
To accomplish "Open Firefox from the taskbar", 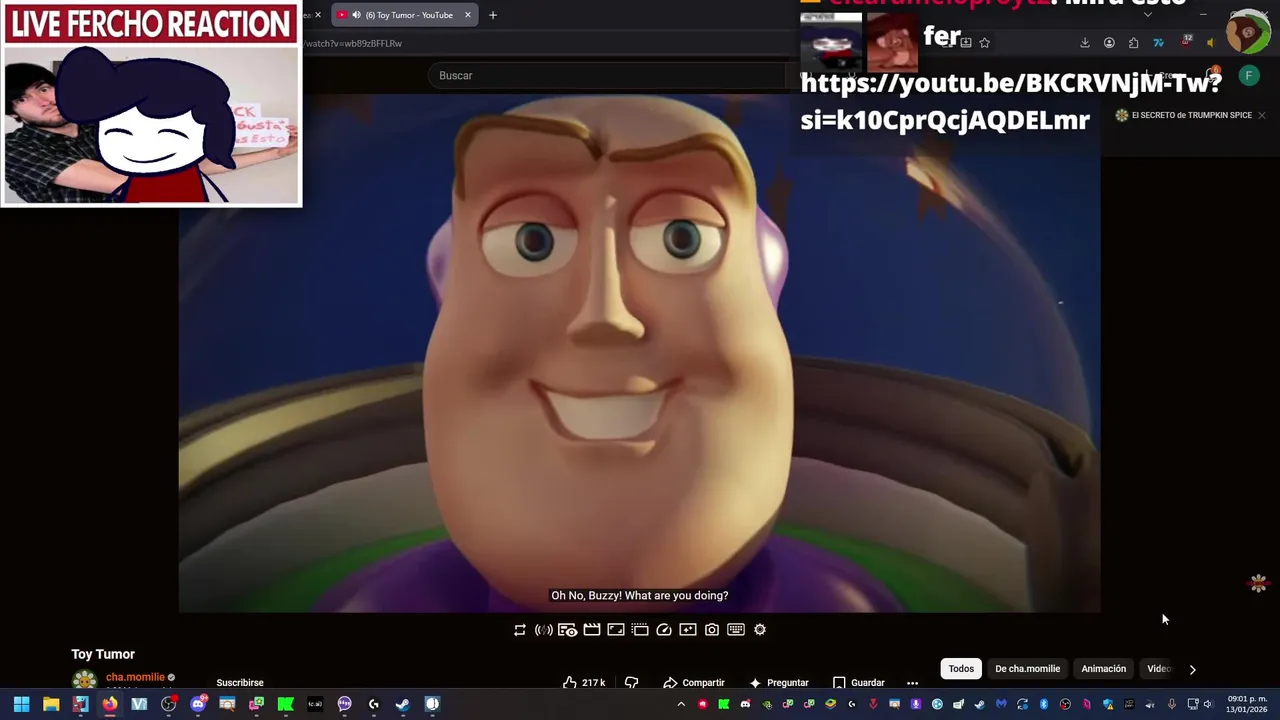I will coord(110,704).
